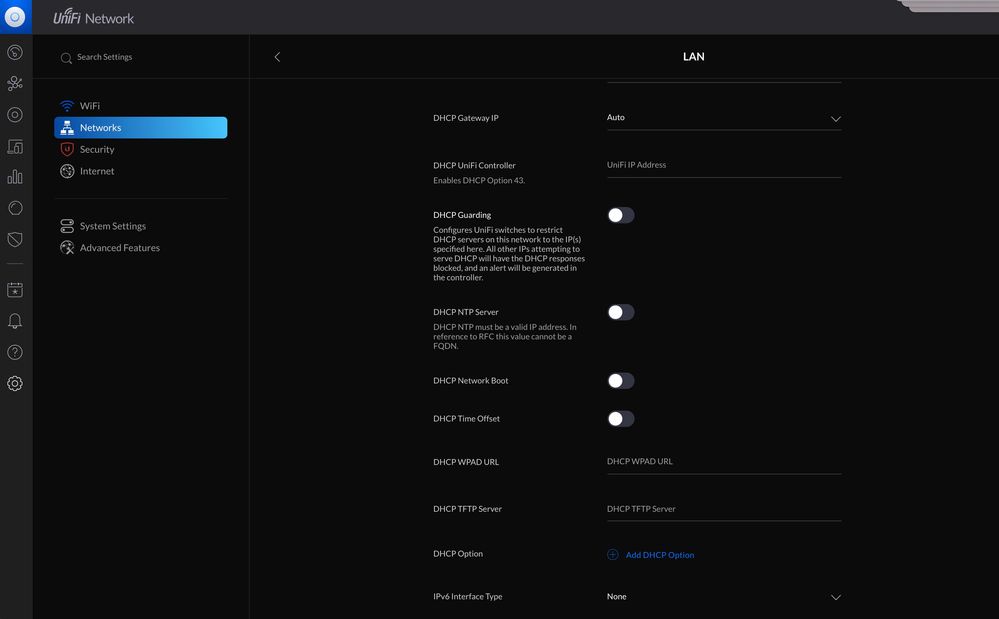This screenshot has height=619, width=999.
Task: Enable the DHCP Guarding toggle
Action: pos(620,215)
